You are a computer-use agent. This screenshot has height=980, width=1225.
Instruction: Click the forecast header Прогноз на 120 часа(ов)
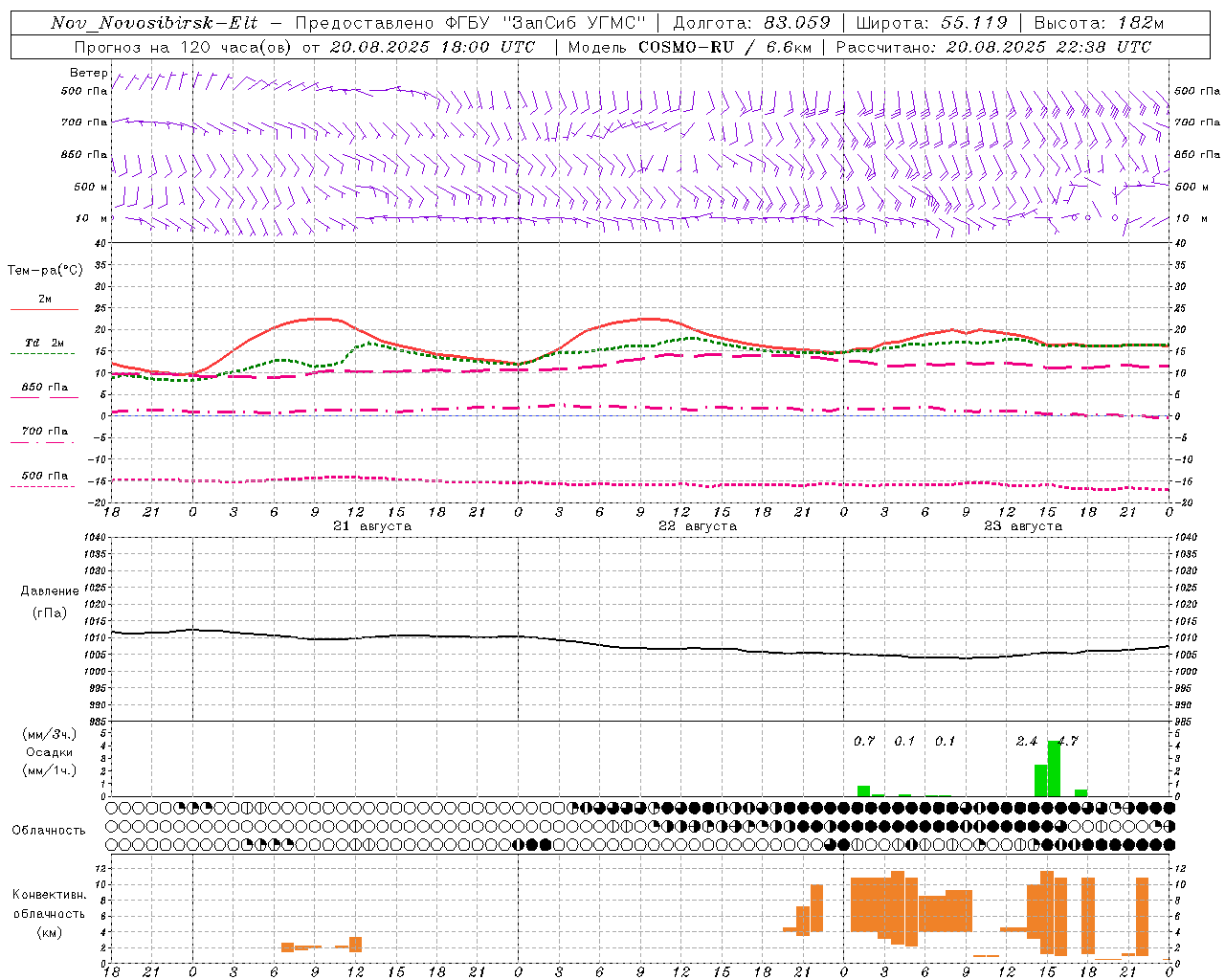185,47
